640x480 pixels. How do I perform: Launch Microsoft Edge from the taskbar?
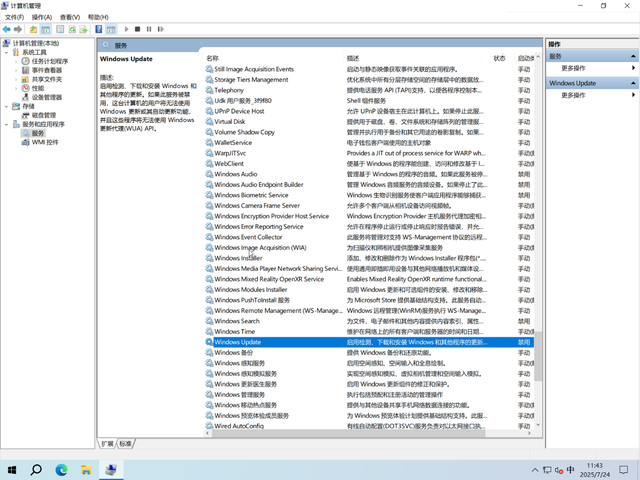[x=62, y=470]
